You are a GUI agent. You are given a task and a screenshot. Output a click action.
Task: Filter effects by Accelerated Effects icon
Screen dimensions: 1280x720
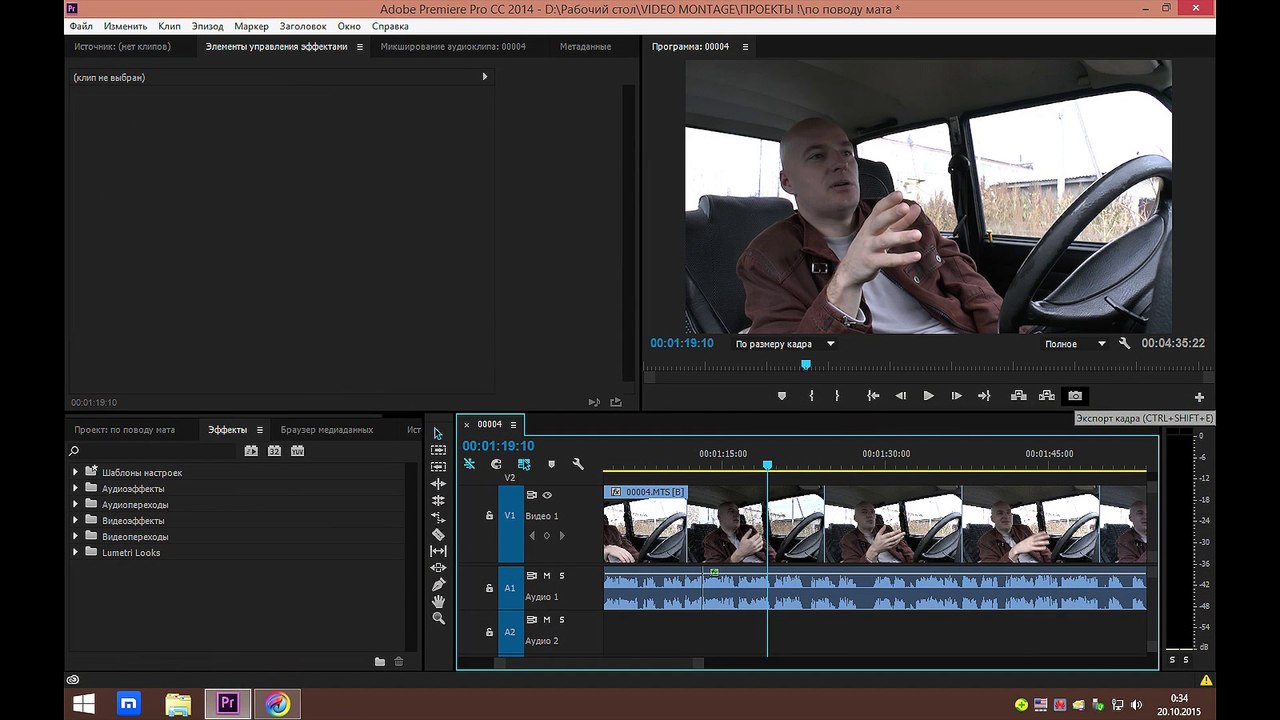251,451
